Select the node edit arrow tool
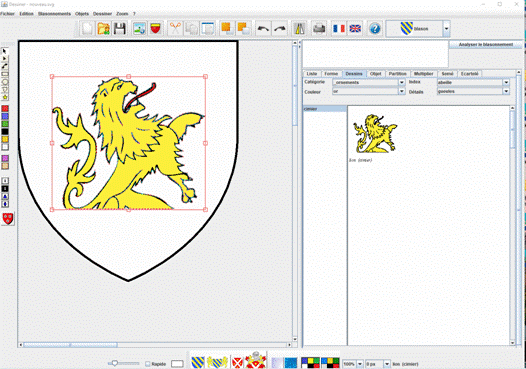 [5, 59]
